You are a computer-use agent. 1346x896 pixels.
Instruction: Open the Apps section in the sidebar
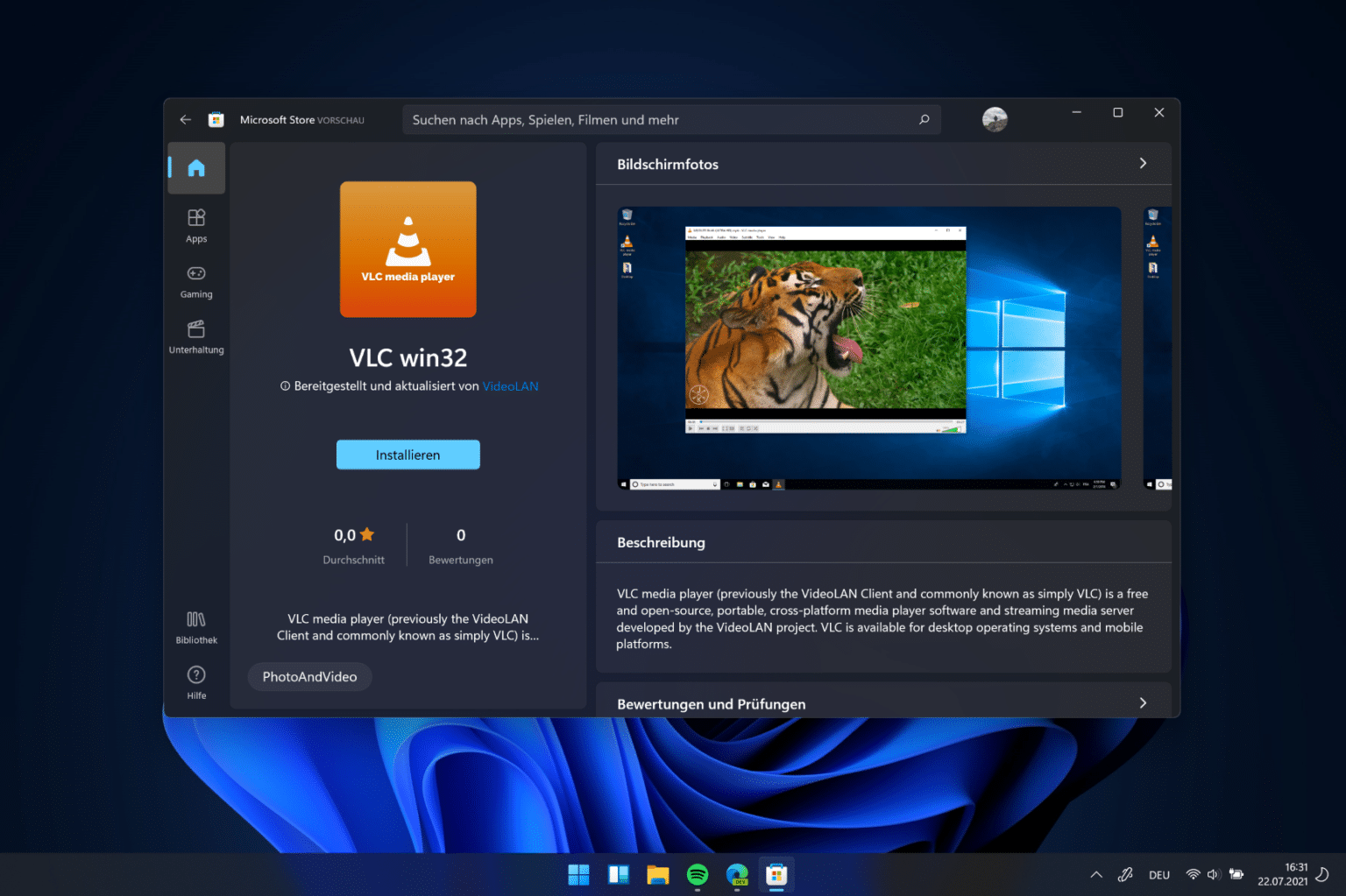coord(195,225)
